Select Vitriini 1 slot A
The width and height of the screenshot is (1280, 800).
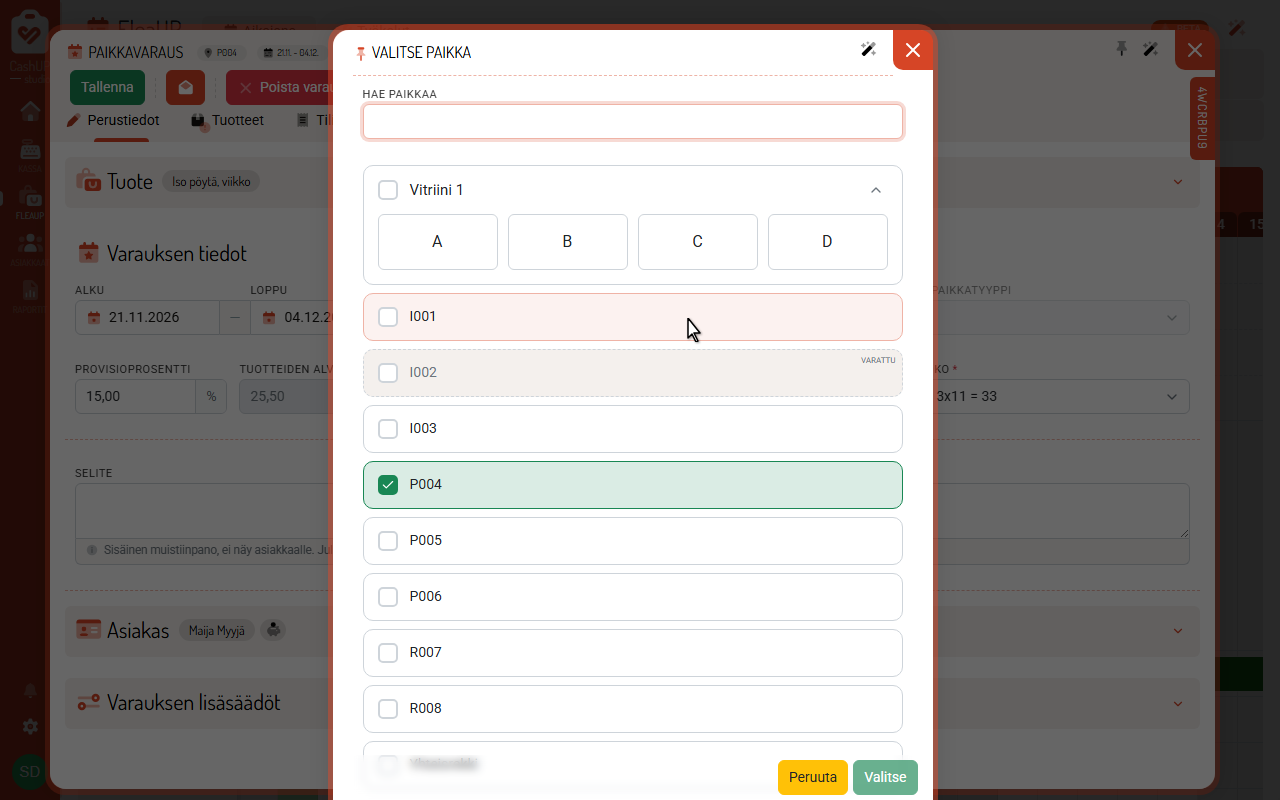438,242
